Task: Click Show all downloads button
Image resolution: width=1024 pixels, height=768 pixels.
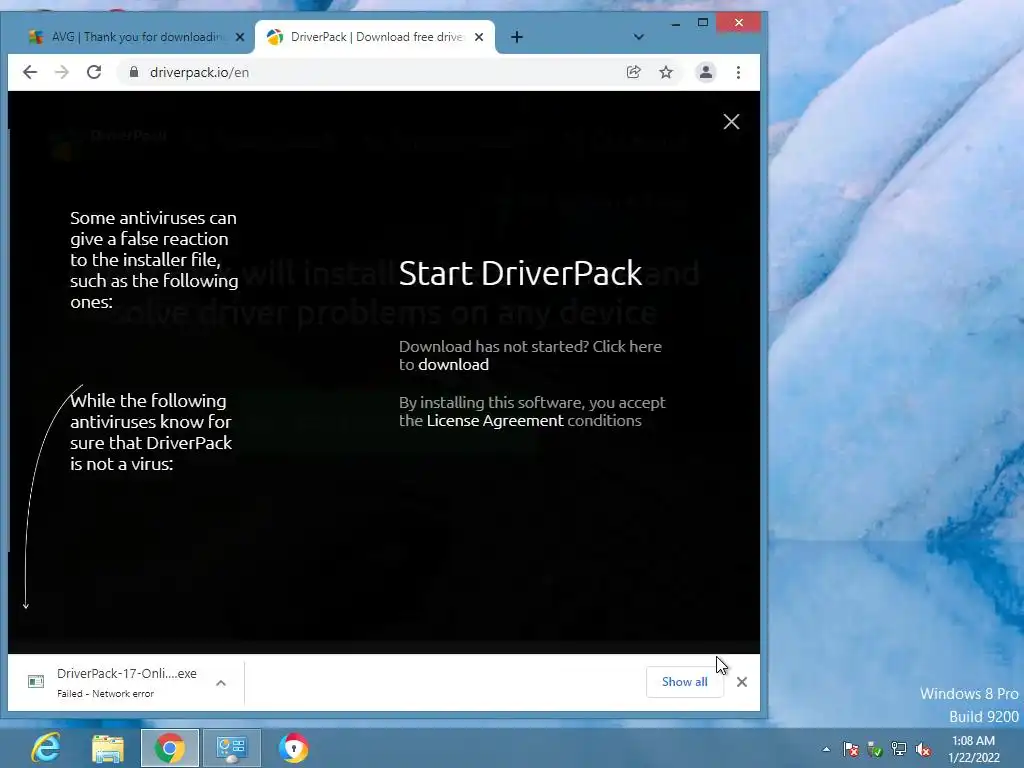Action: tap(684, 682)
